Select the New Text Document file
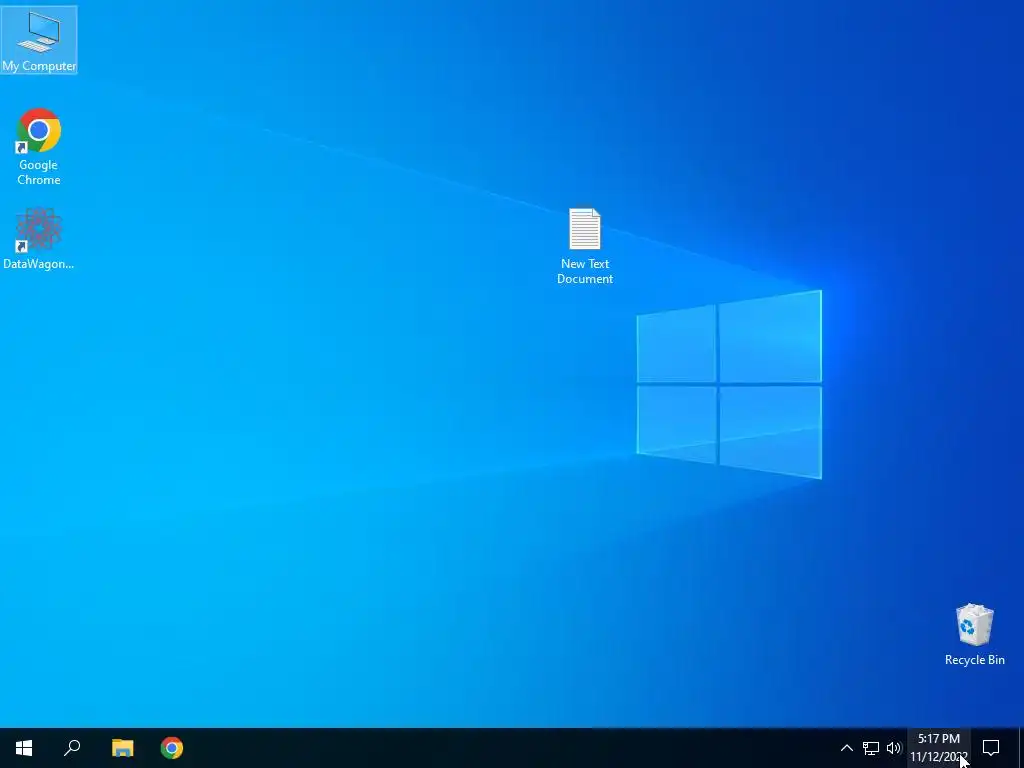The width and height of the screenshot is (1024, 768). click(584, 246)
